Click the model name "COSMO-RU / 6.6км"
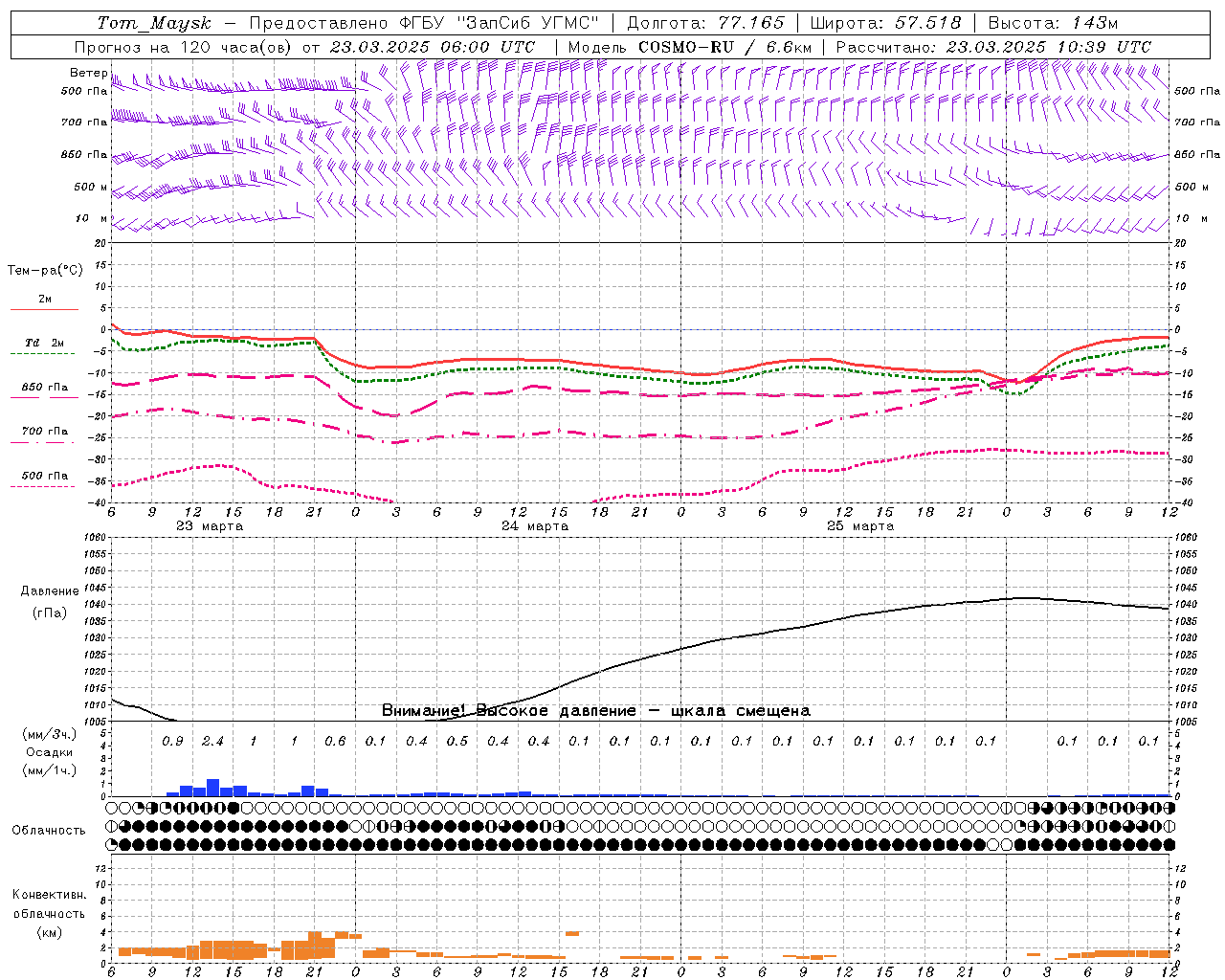Image resolution: width=1225 pixels, height=980 pixels. 725,47
